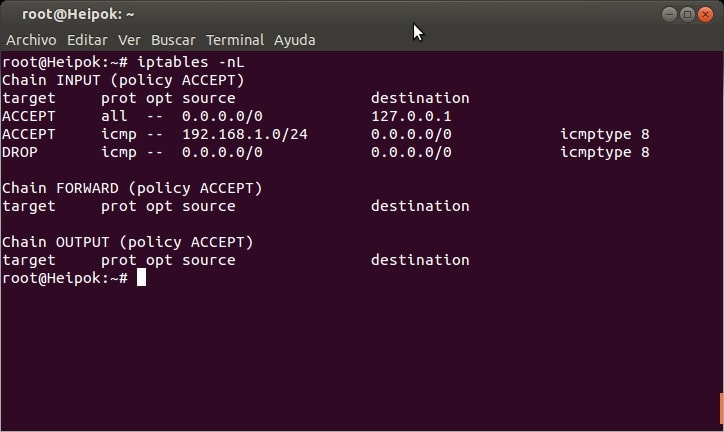The height and width of the screenshot is (432, 724).
Task: Click the destination header under Chain INPUT
Action: [x=420, y=98]
